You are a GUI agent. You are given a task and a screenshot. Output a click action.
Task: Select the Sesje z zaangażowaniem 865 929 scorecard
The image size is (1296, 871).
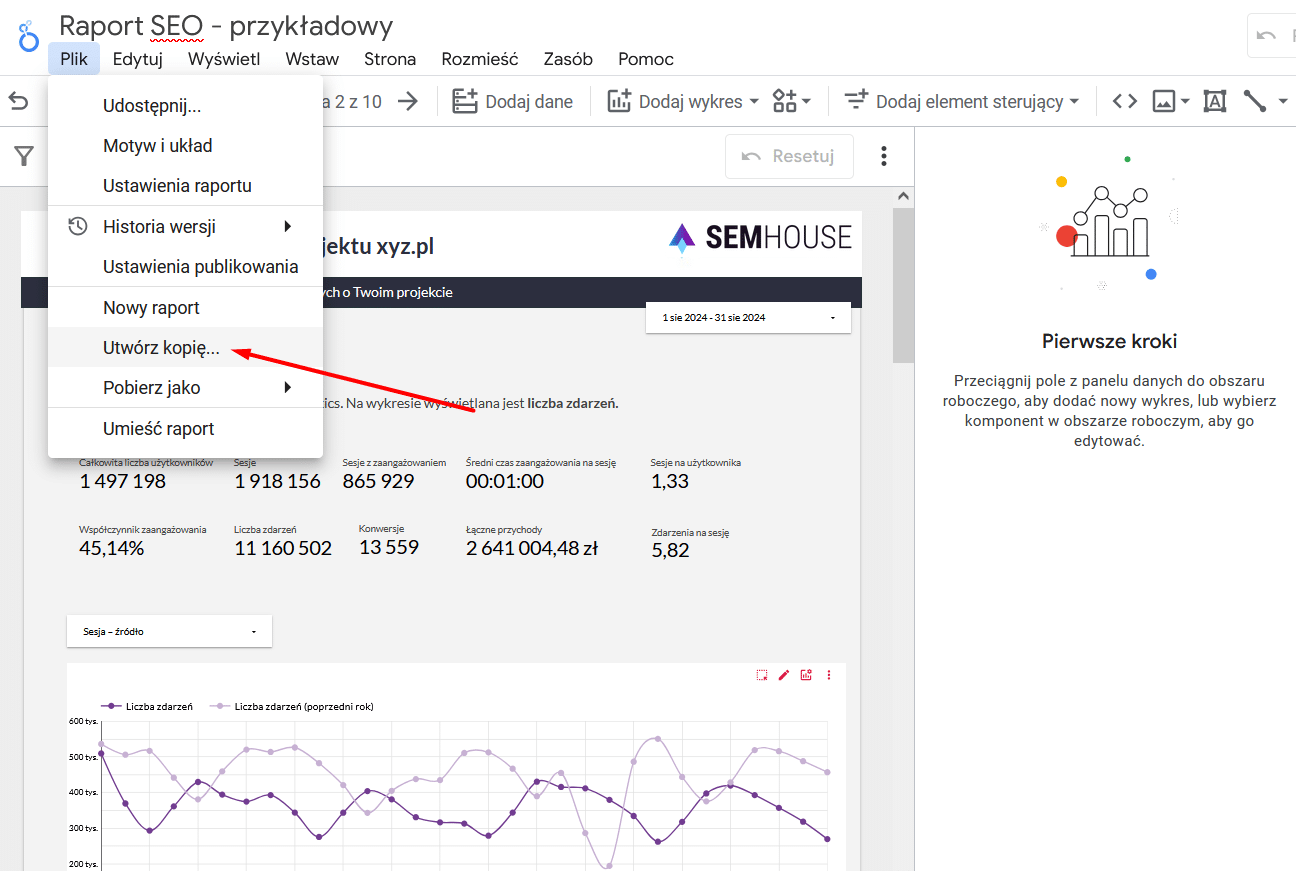[394, 474]
